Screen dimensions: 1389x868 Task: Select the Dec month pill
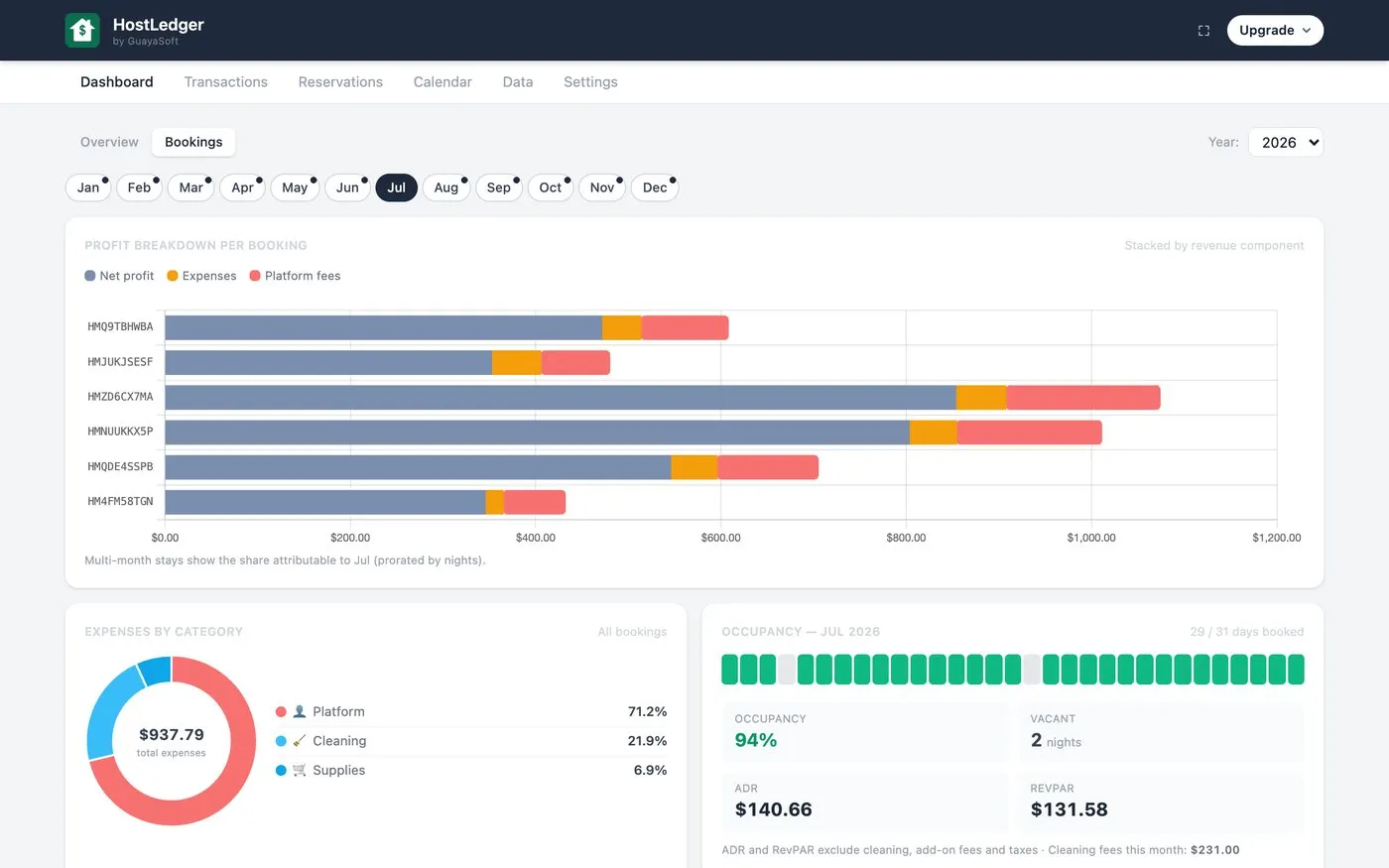[655, 187]
